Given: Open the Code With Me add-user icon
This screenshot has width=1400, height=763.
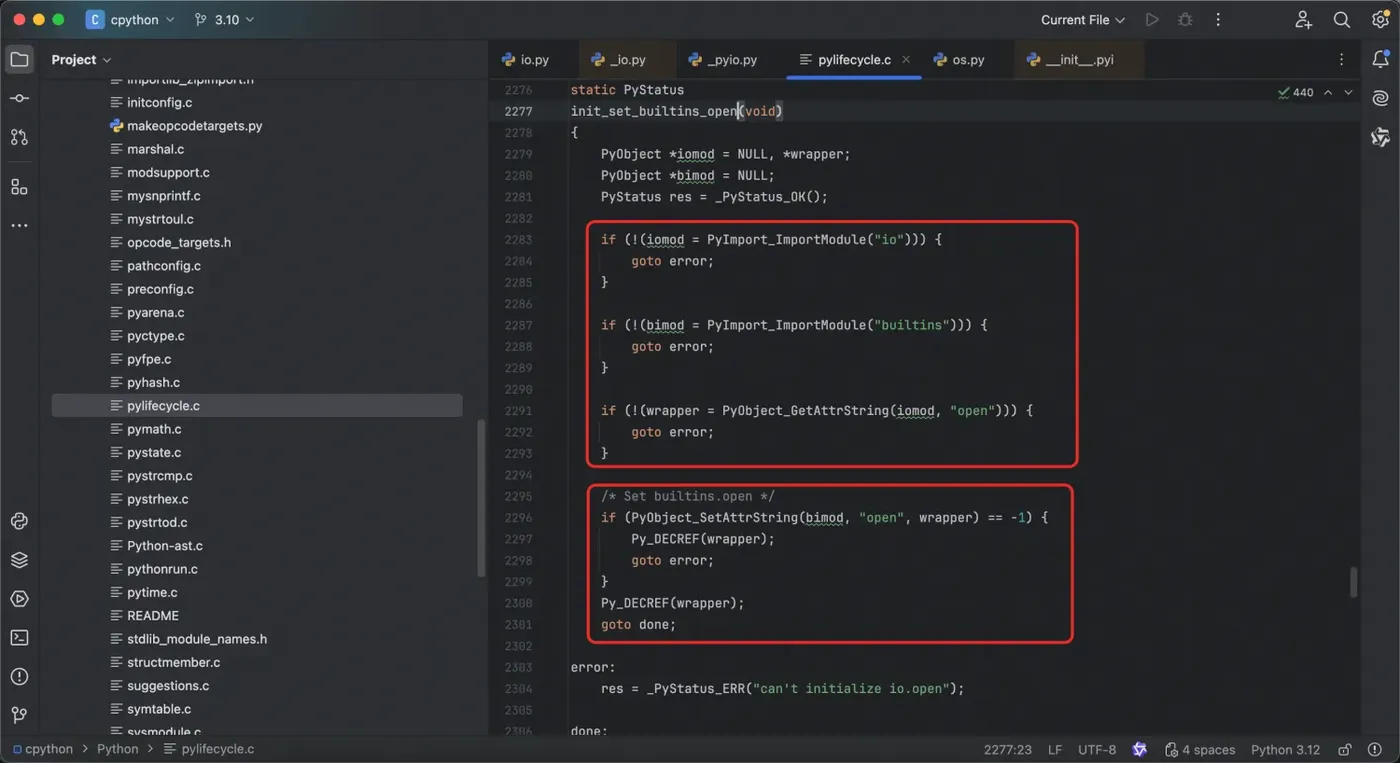Looking at the screenshot, I should [x=1303, y=20].
